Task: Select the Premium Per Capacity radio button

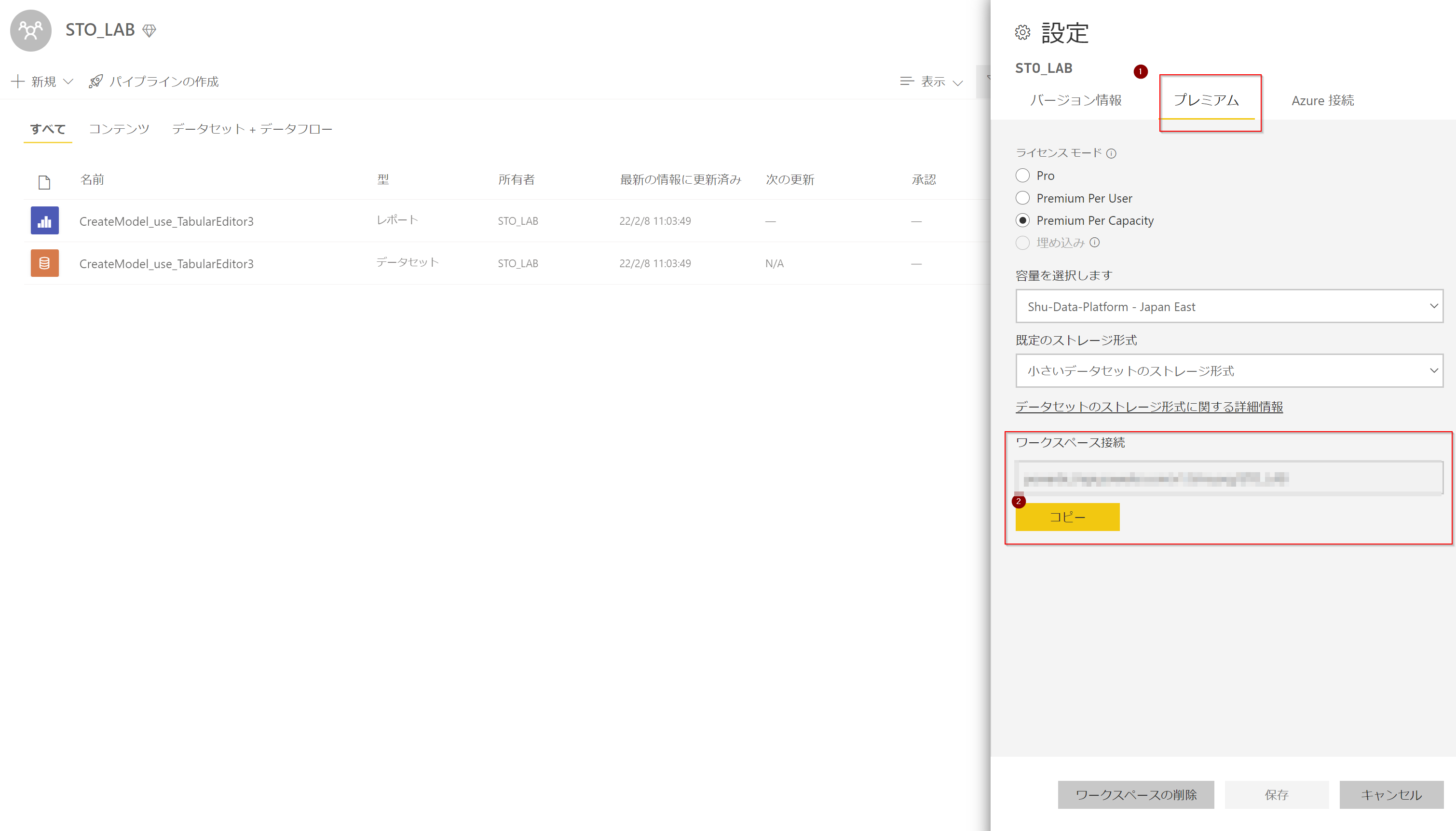Action: [x=1022, y=220]
